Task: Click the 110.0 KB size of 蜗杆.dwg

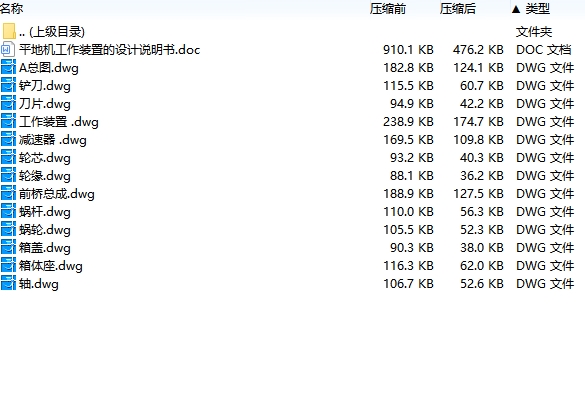Action: click(x=408, y=212)
